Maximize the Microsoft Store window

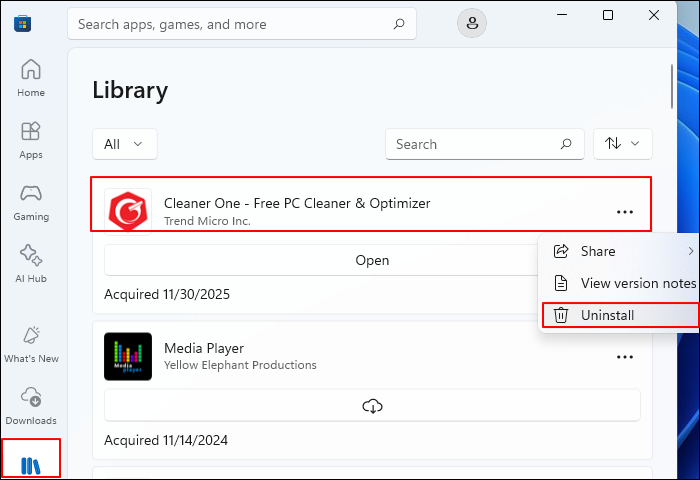point(608,15)
